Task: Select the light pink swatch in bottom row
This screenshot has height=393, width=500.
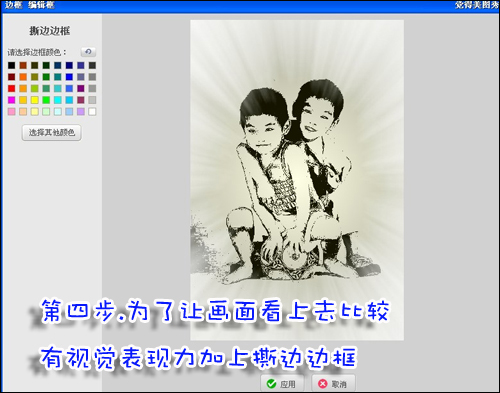Action: click(12, 112)
